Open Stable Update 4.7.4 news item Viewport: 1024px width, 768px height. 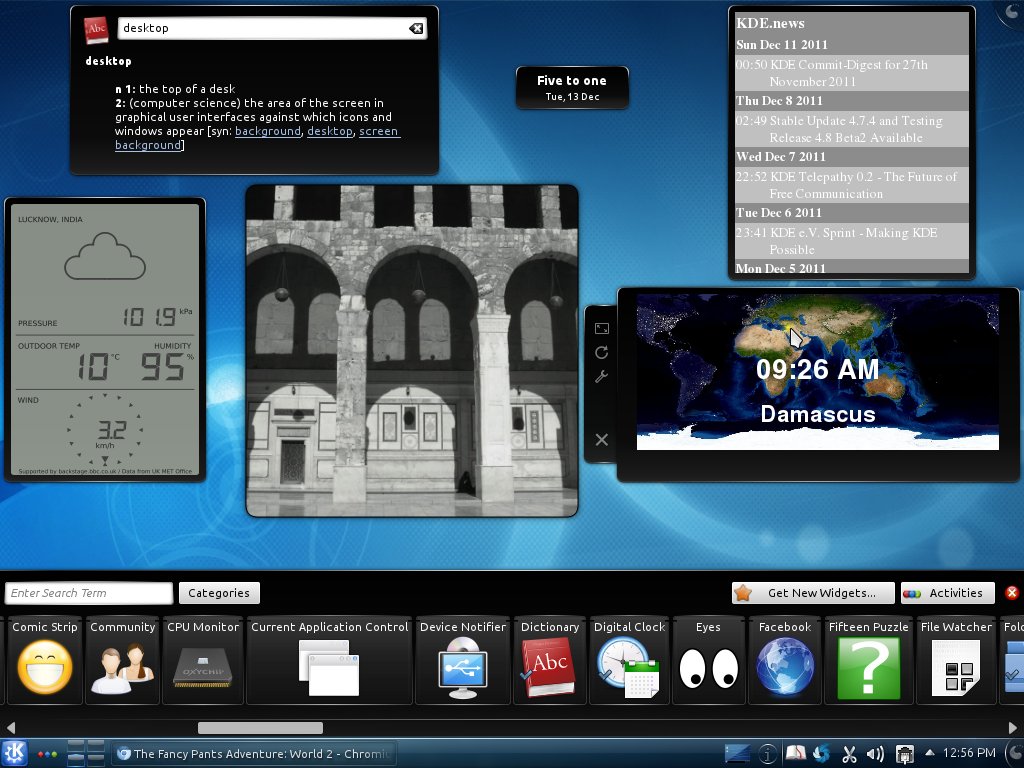point(852,129)
